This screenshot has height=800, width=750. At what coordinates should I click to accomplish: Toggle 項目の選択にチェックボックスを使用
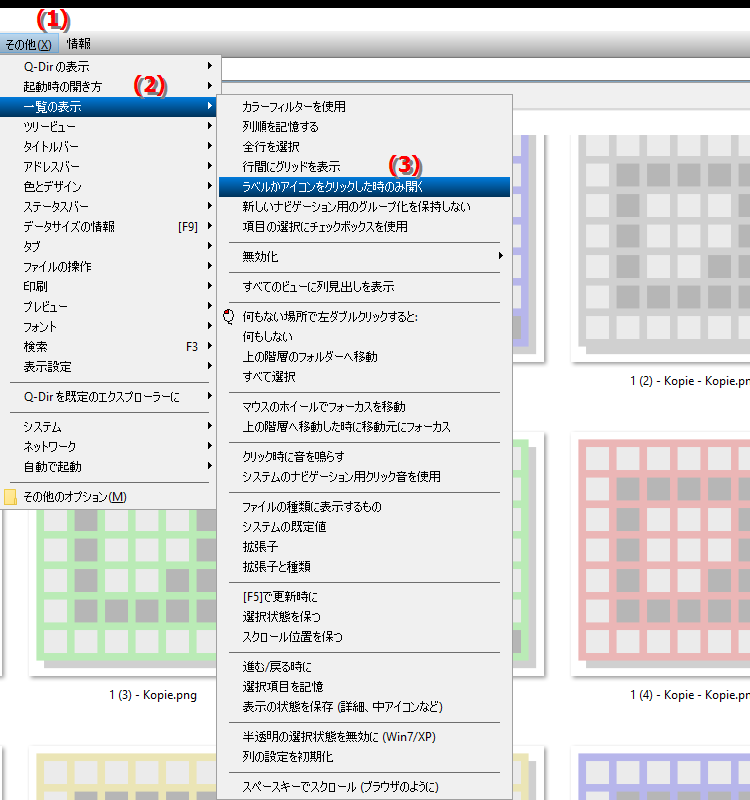tap(364, 227)
